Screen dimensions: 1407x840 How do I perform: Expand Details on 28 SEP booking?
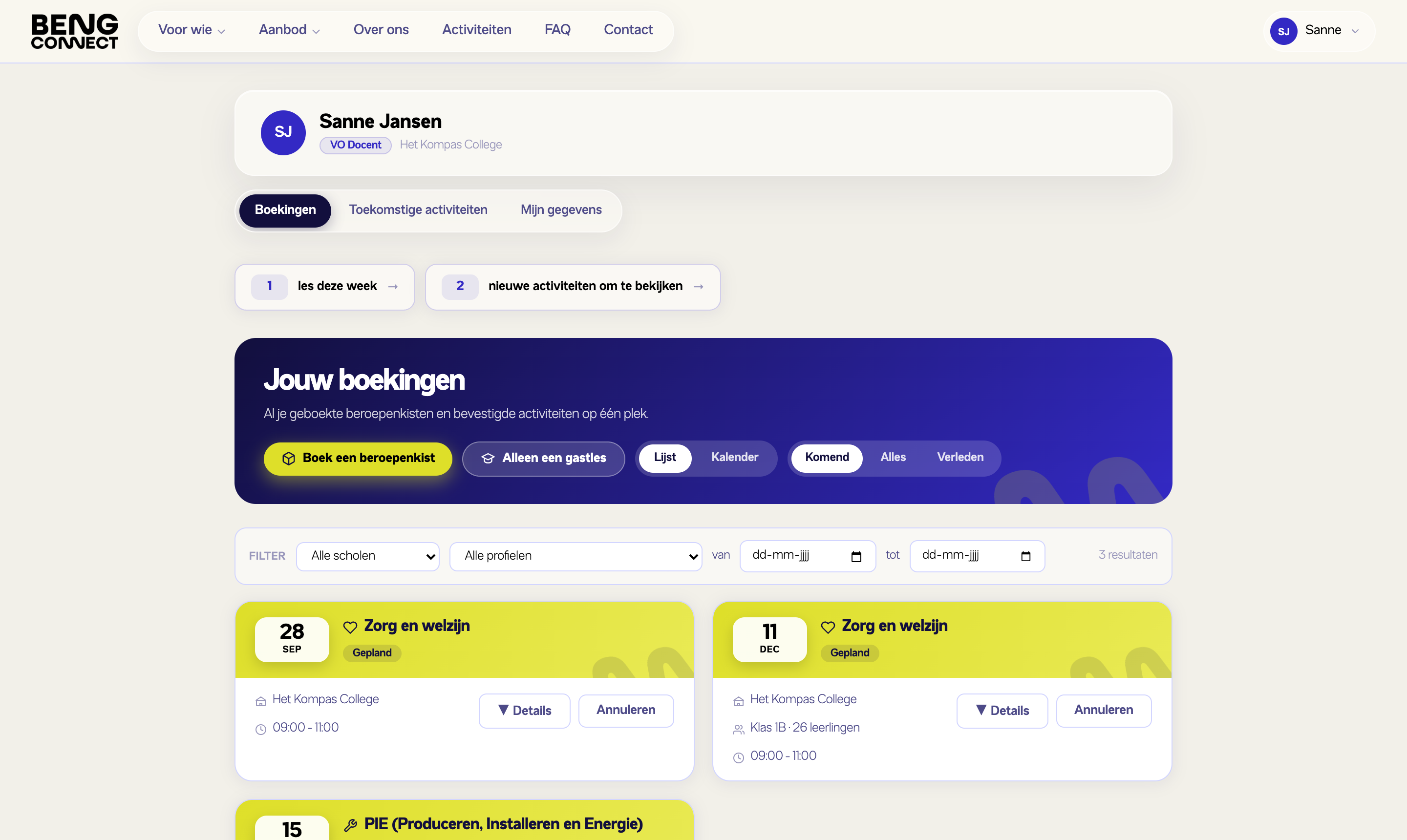(x=524, y=711)
